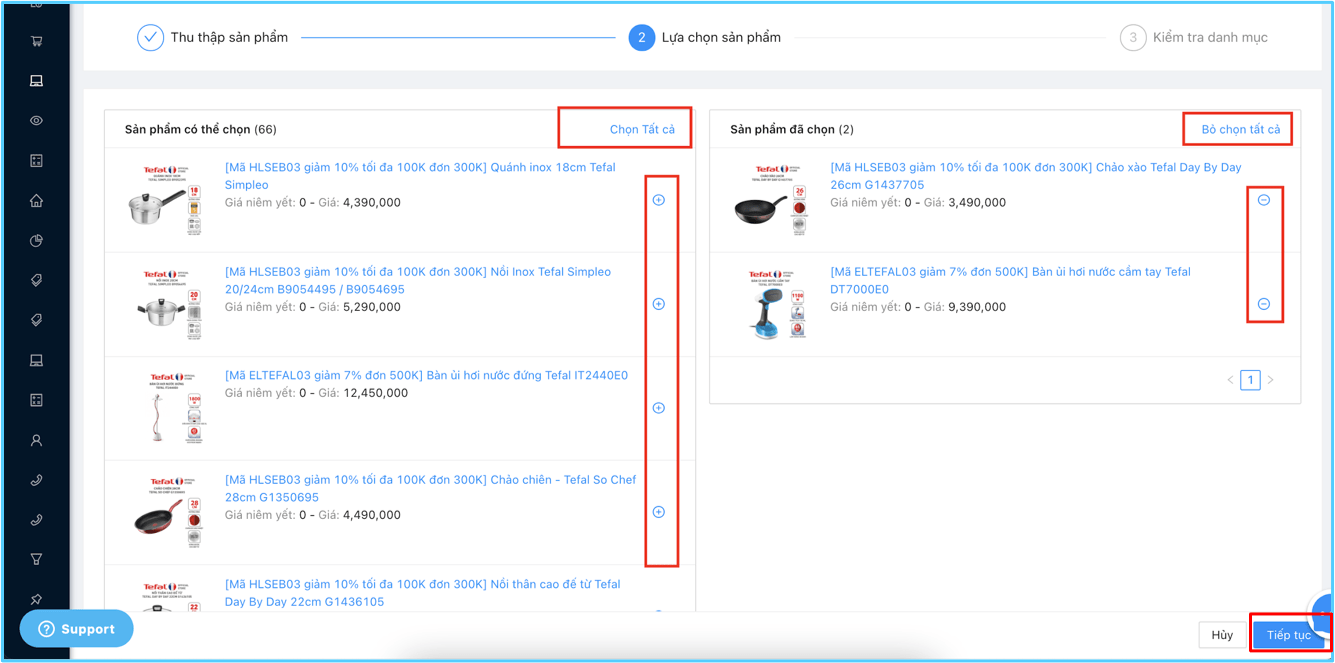
Task: Go to previous page in selected products pagination
Action: pyautogui.click(x=1230, y=380)
